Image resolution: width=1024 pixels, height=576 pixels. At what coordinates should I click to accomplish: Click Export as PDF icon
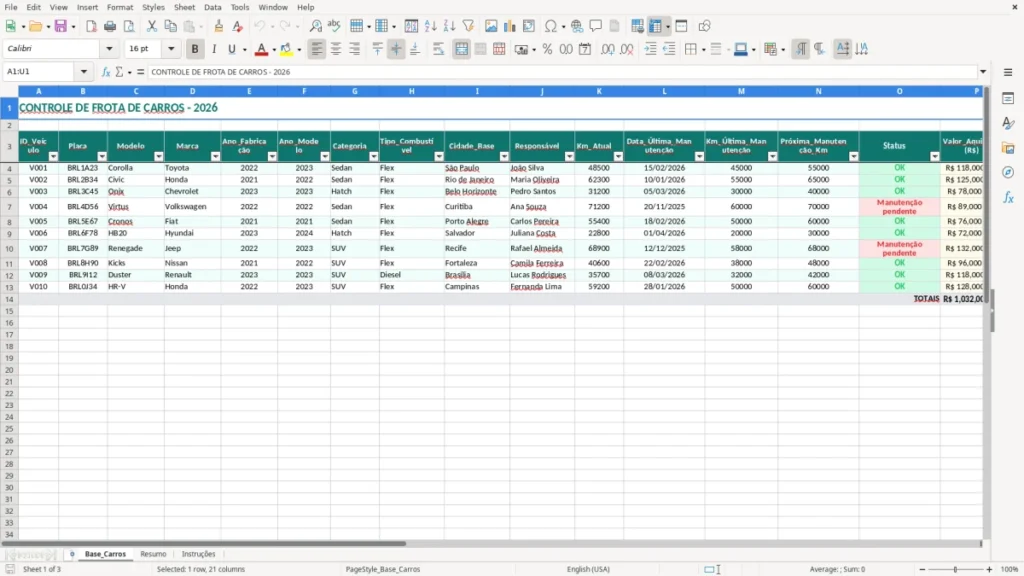click(91, 26)
